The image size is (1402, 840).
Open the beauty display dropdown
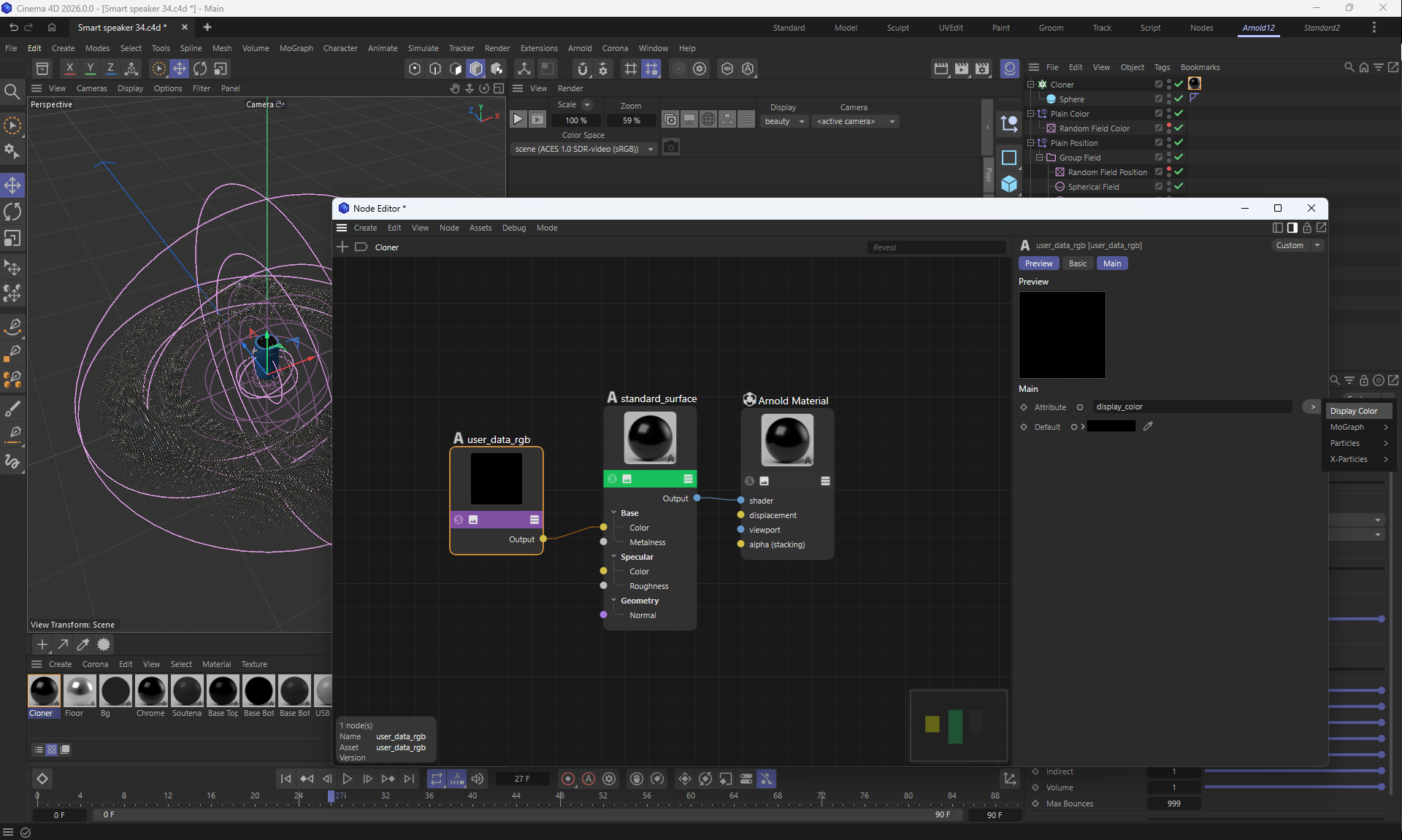pyautogui.click(x=784, y=121)
